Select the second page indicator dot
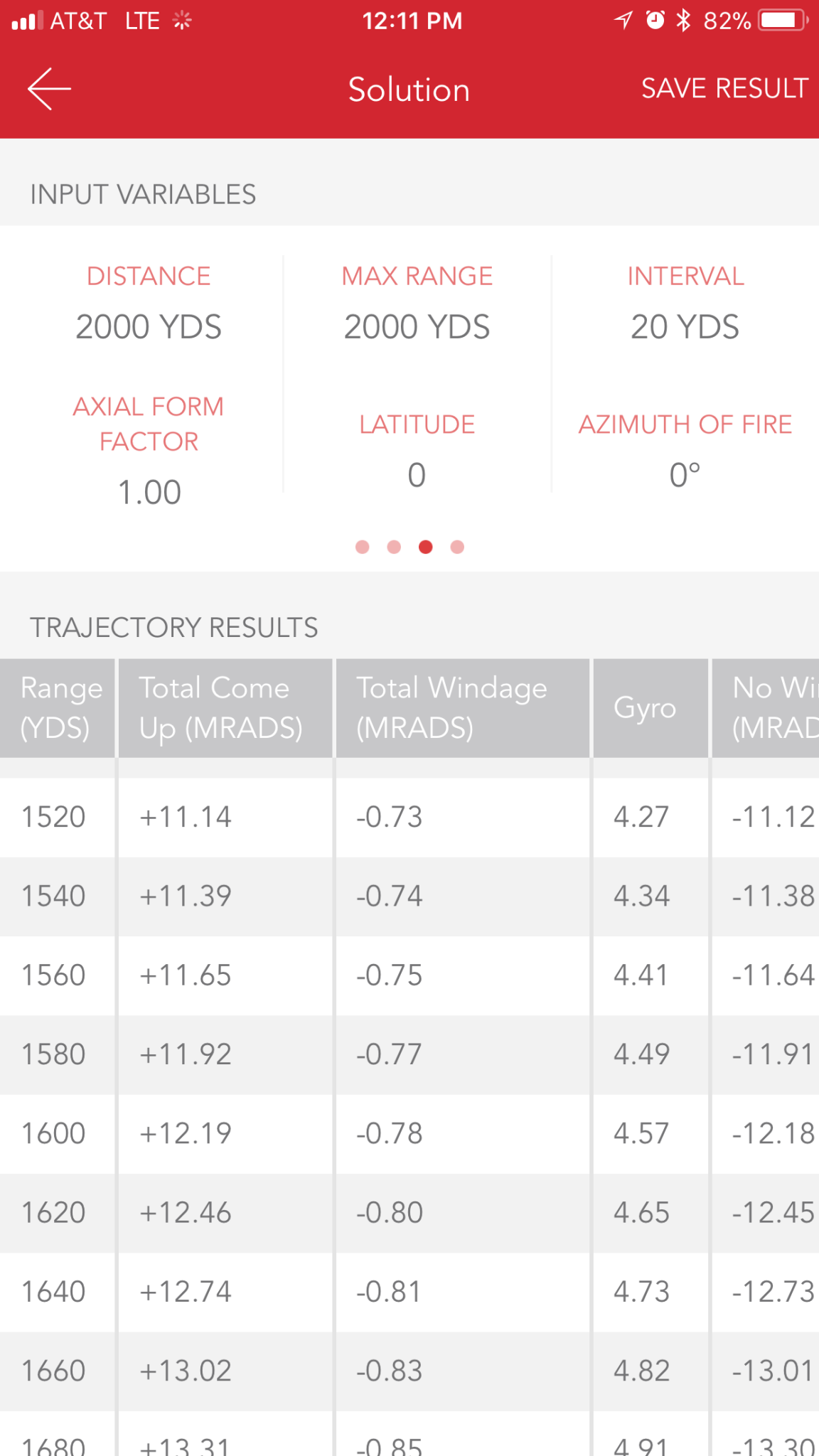 click(394, 547)
